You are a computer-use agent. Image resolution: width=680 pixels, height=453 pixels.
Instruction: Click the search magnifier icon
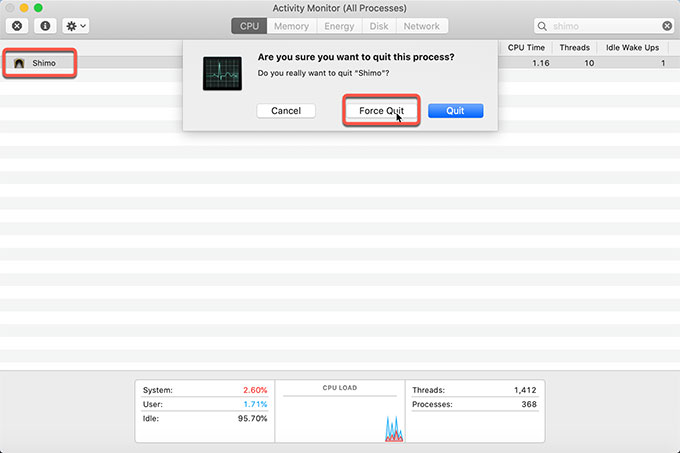point(542,27)
